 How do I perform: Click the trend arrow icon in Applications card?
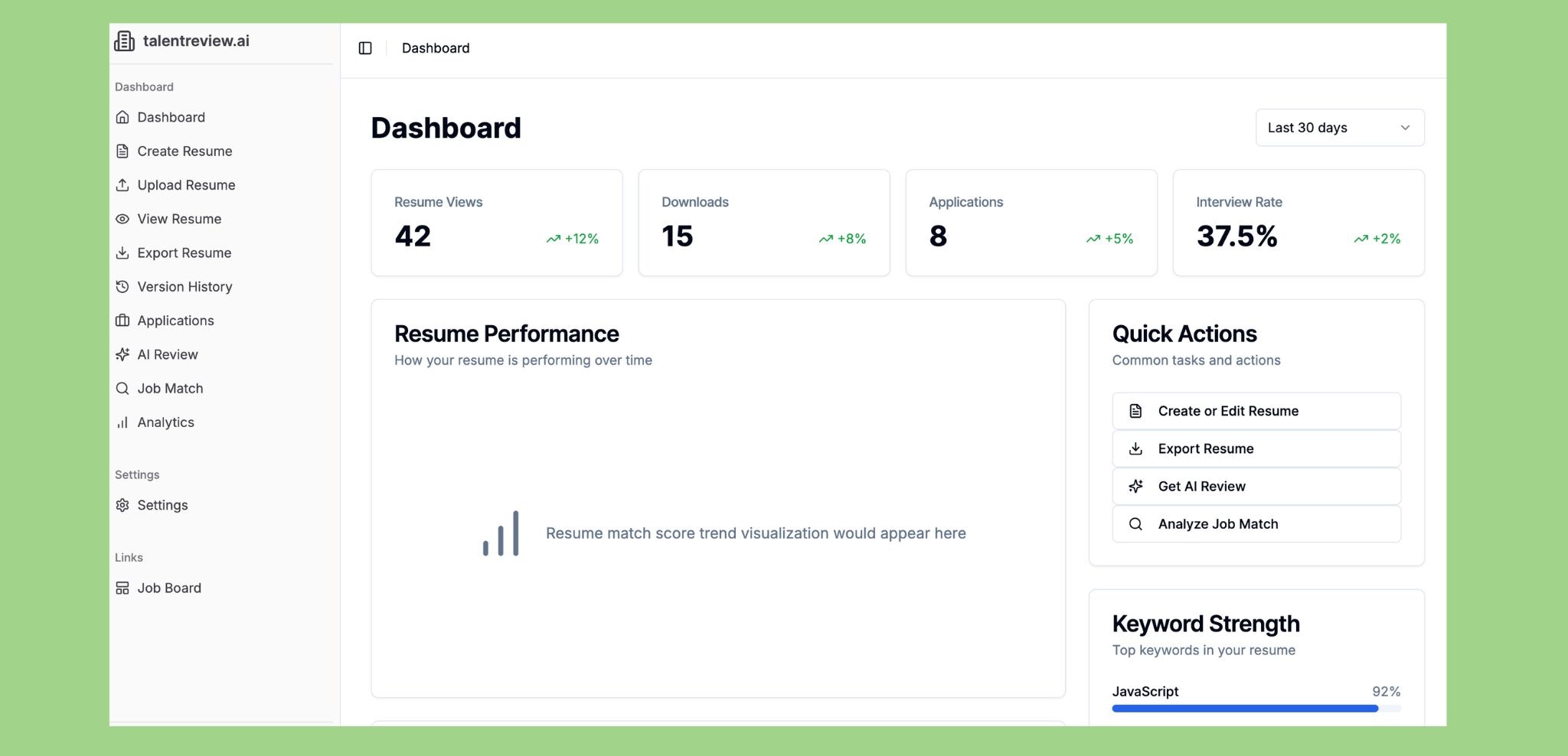(x=1093, y=239)
